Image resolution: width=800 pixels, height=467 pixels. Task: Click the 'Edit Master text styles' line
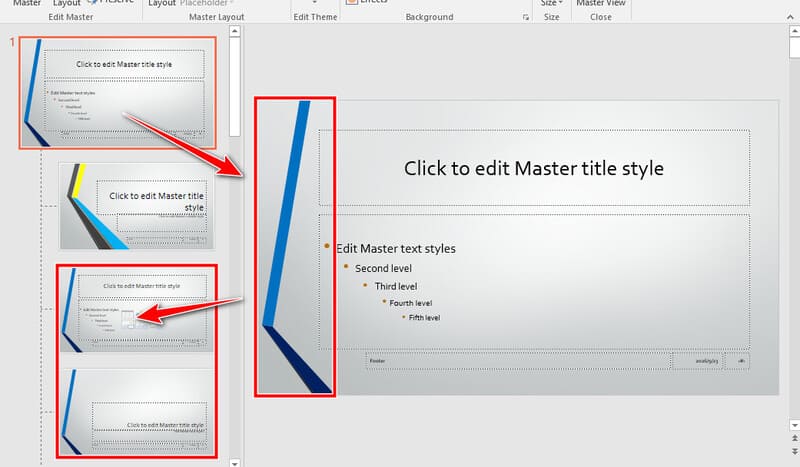396,249
